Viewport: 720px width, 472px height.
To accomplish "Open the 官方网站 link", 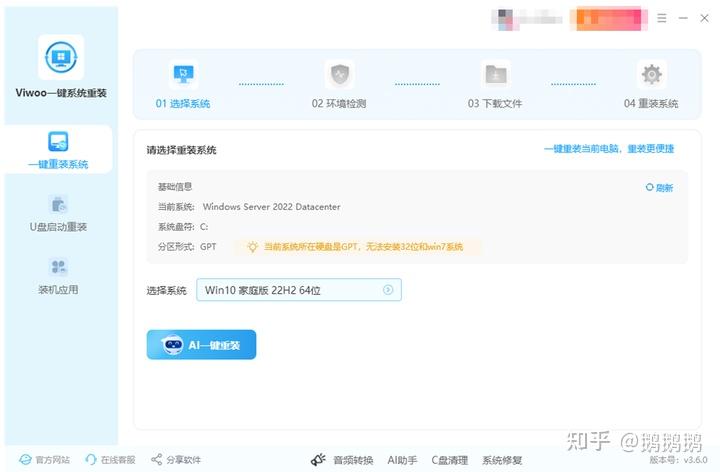I will coord(45,460).
